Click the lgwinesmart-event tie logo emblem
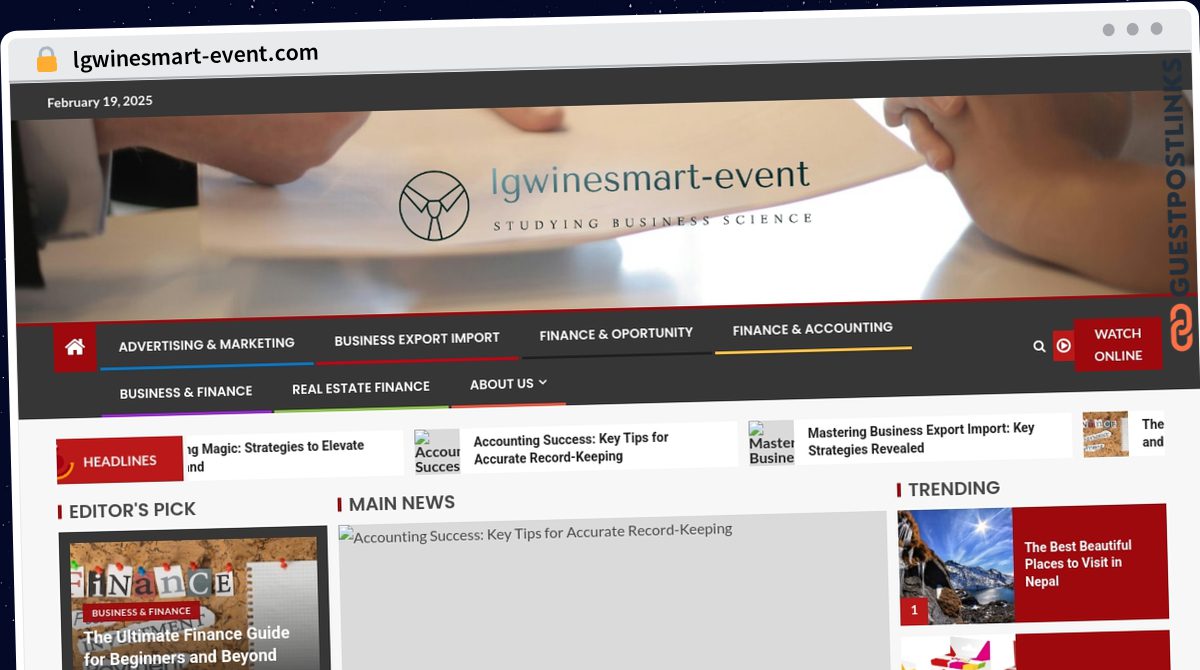Image resolution: width=1200 pixels, height=670 pixels. (x=434, y=205)
